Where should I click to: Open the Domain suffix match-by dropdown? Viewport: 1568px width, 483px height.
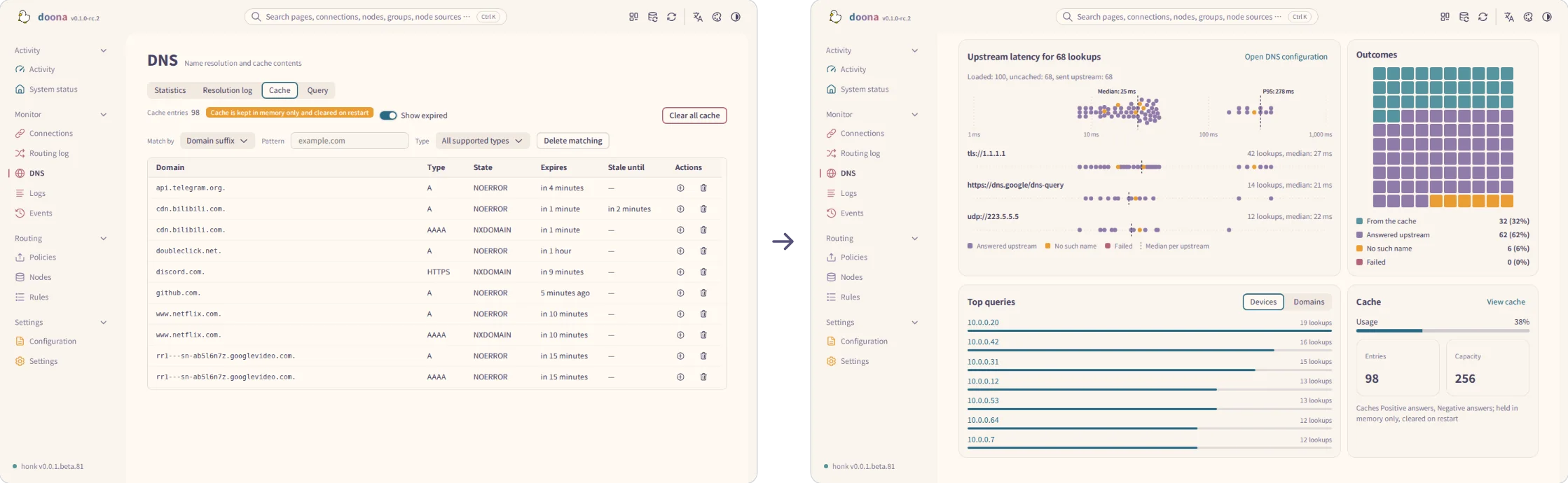pos(217,141)
